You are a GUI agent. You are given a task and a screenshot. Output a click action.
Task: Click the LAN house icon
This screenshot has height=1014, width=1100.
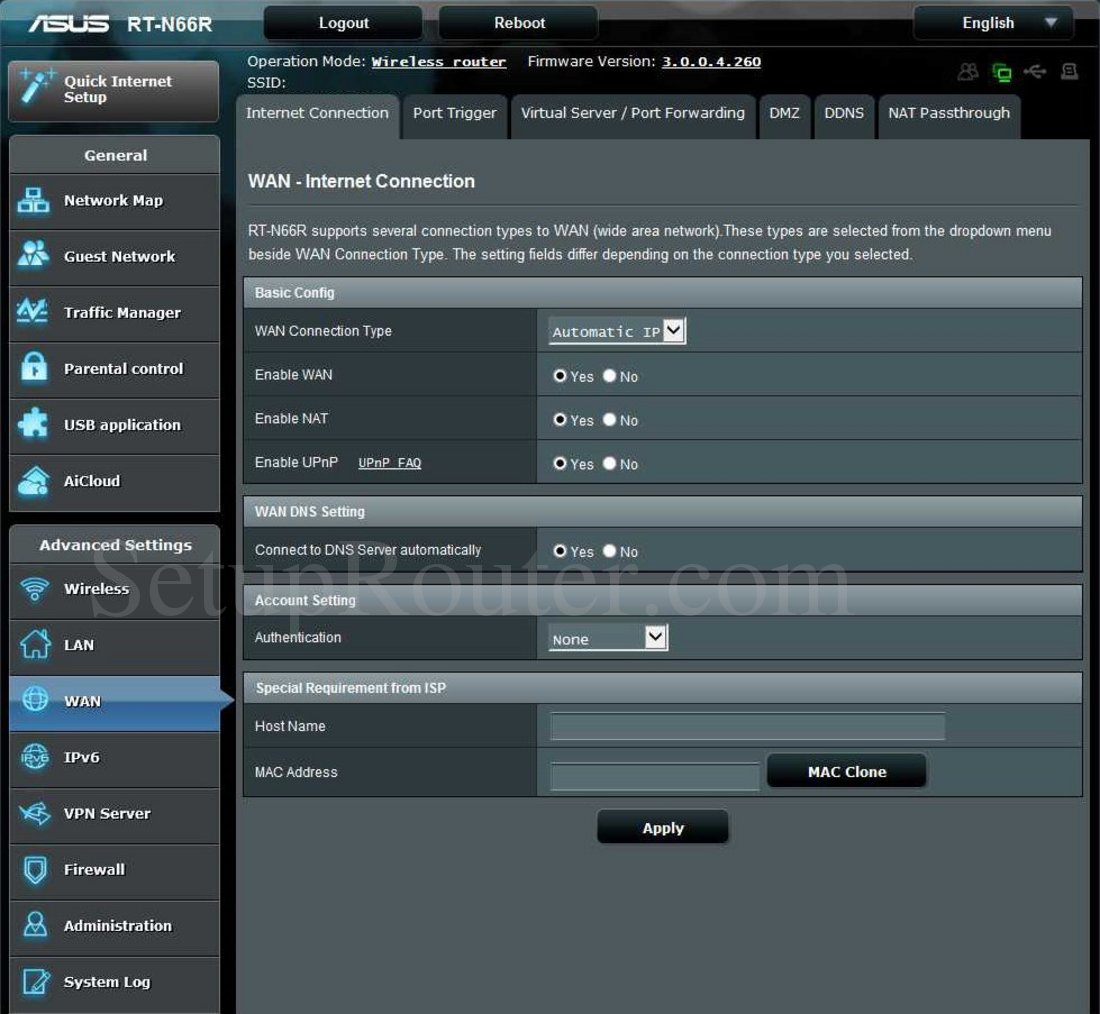pyautogui.click(x=35, y=643)
